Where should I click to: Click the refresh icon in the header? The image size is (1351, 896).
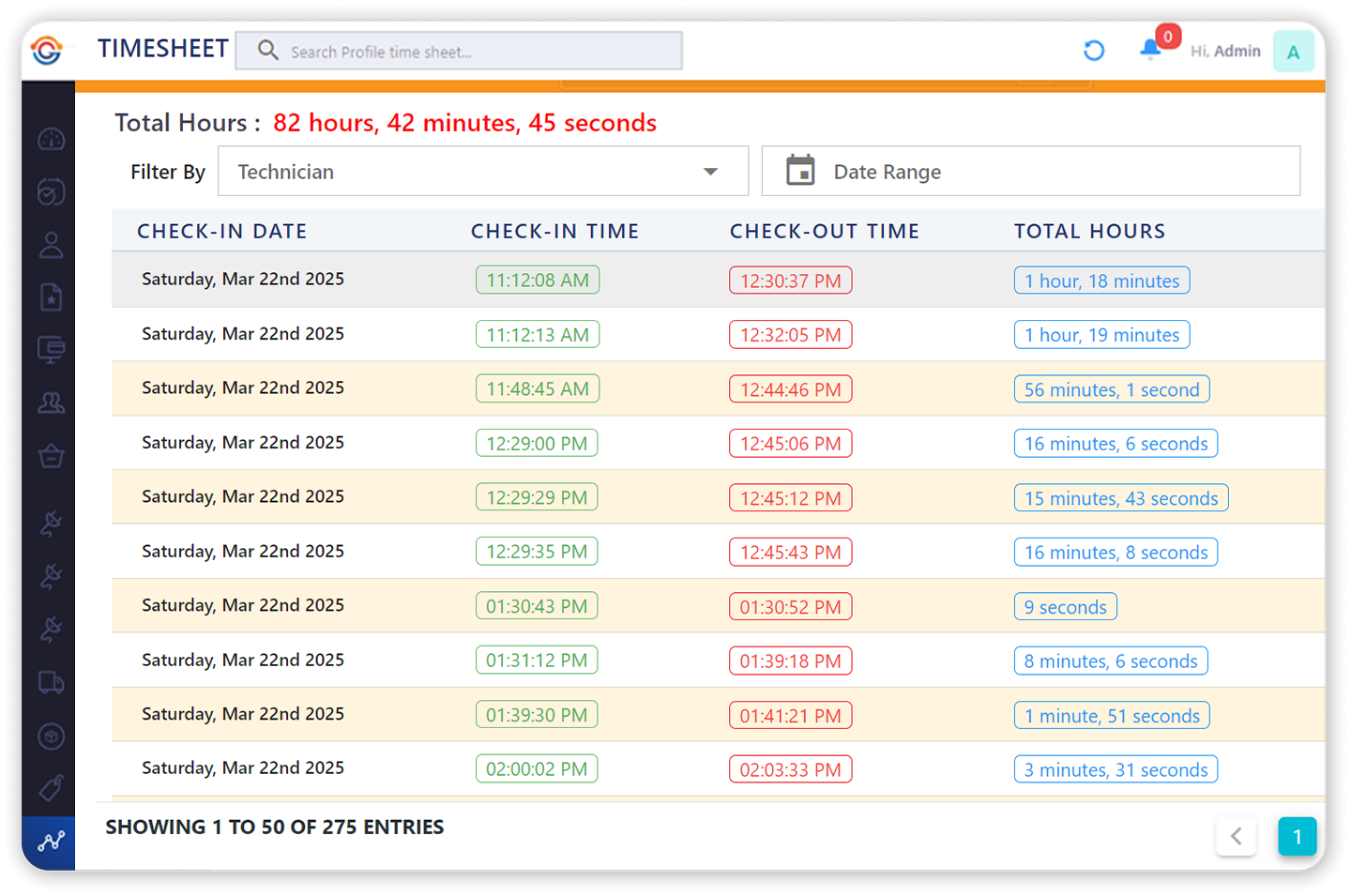pyautogui.click(x=1094, y=51)
